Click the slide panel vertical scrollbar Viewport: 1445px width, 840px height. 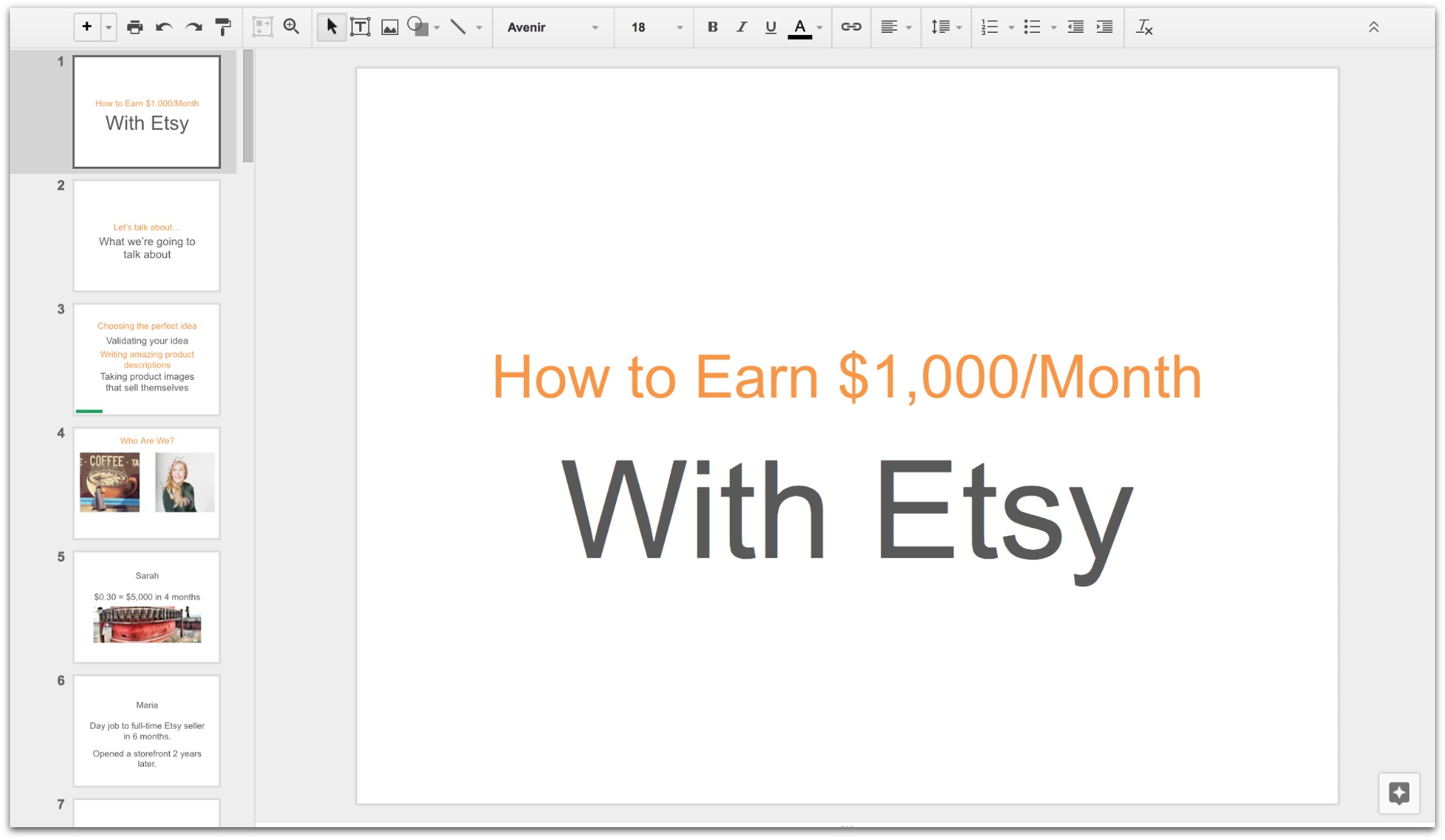(248, 105)
